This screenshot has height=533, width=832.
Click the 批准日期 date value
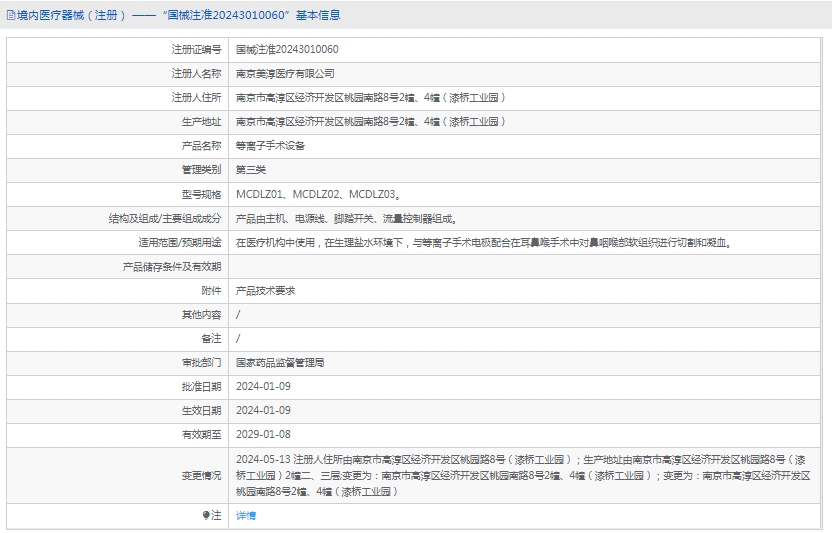[x=263, y=386]
